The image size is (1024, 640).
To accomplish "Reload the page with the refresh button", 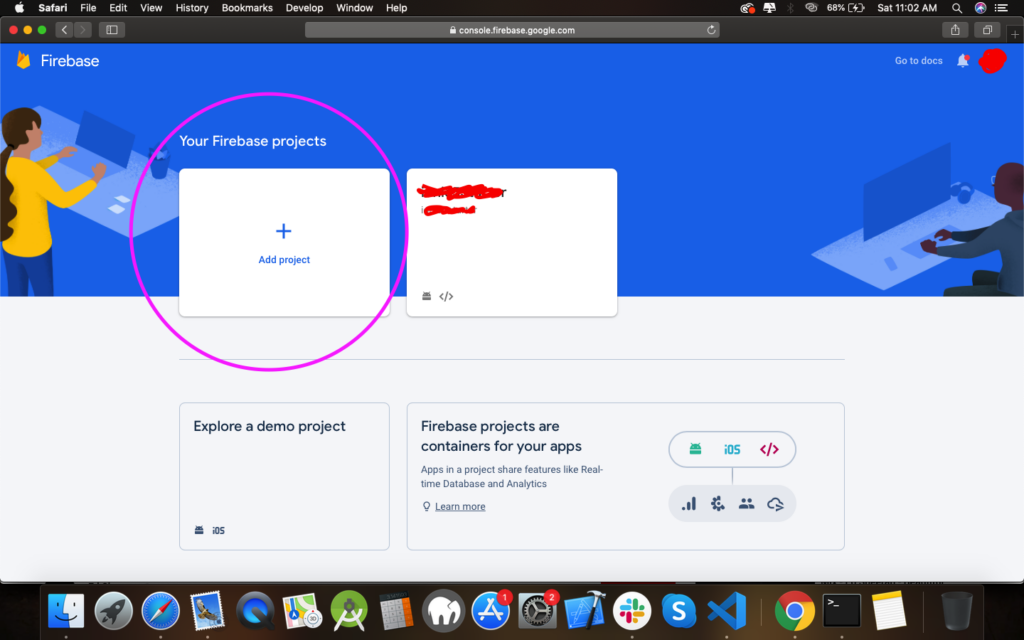I will click(710, 29).
